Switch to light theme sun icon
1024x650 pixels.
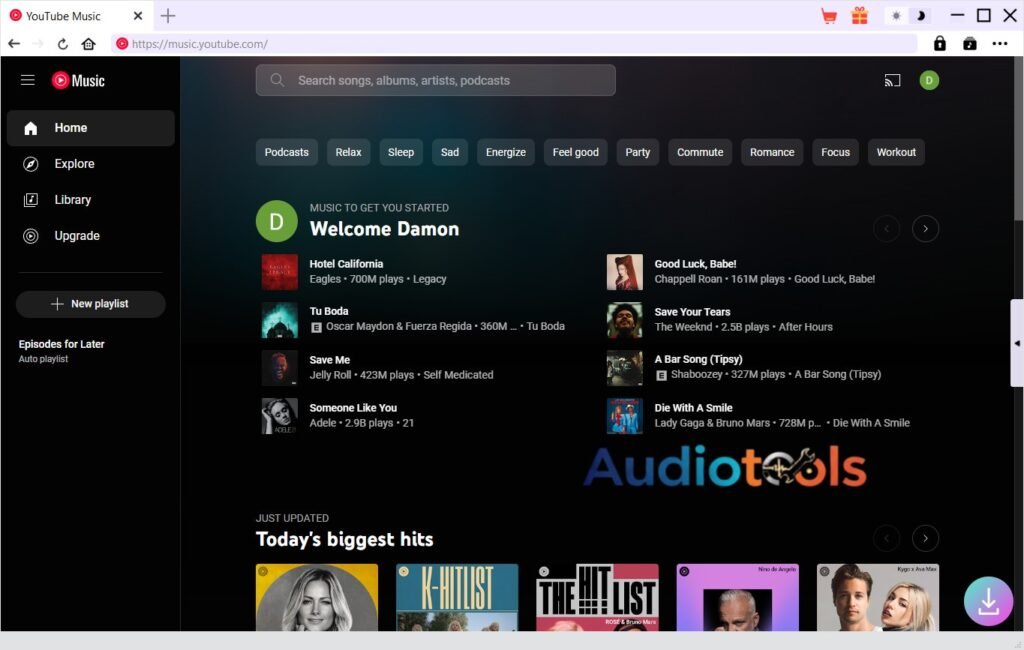point(896,16)
